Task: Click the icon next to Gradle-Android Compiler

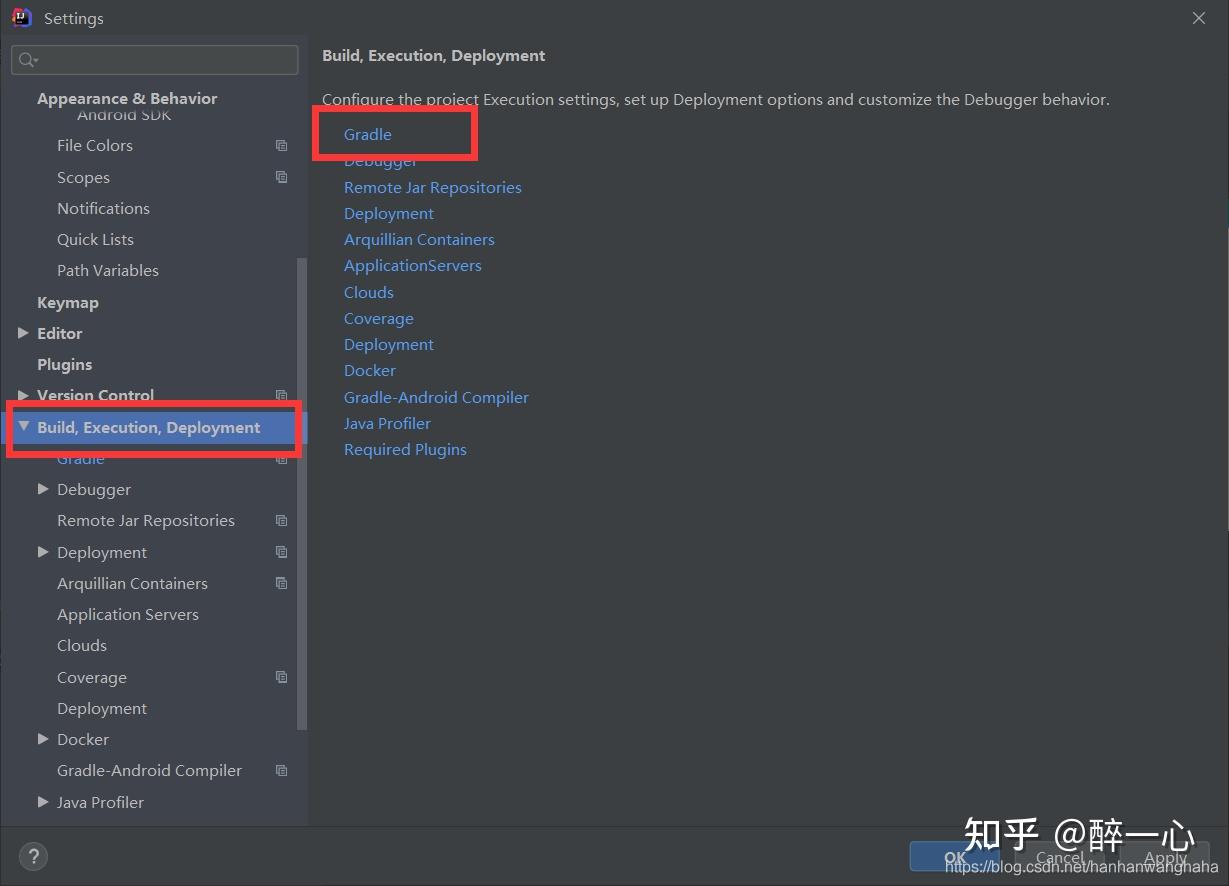Action: (281, 770)
